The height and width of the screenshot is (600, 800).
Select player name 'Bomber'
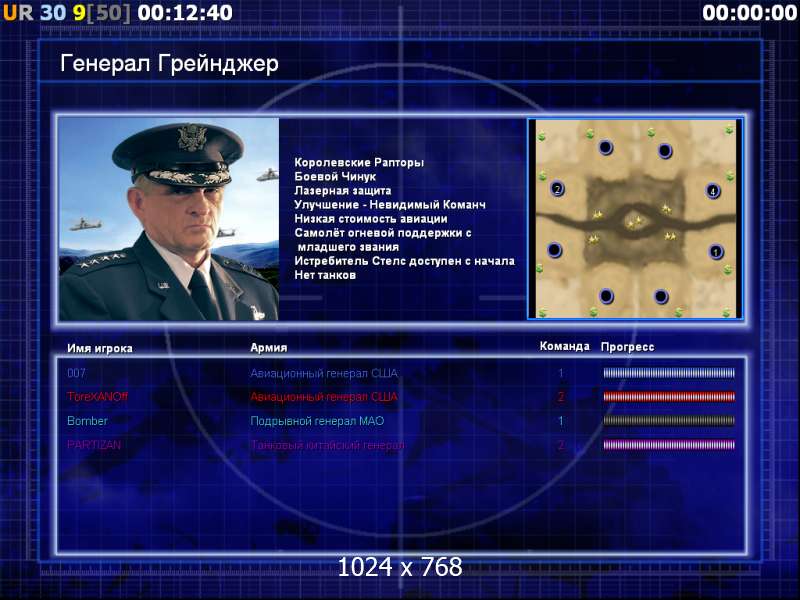[87, 421]
